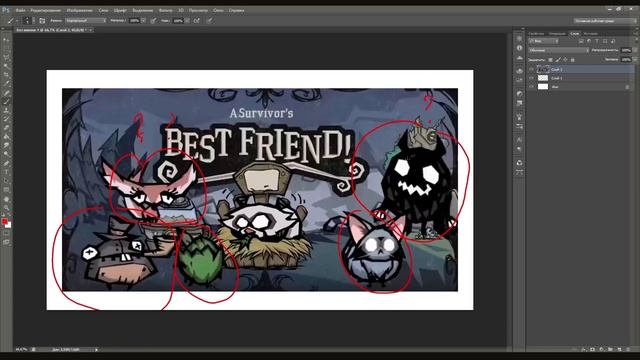Select the Hand tool

pos(6,199)
